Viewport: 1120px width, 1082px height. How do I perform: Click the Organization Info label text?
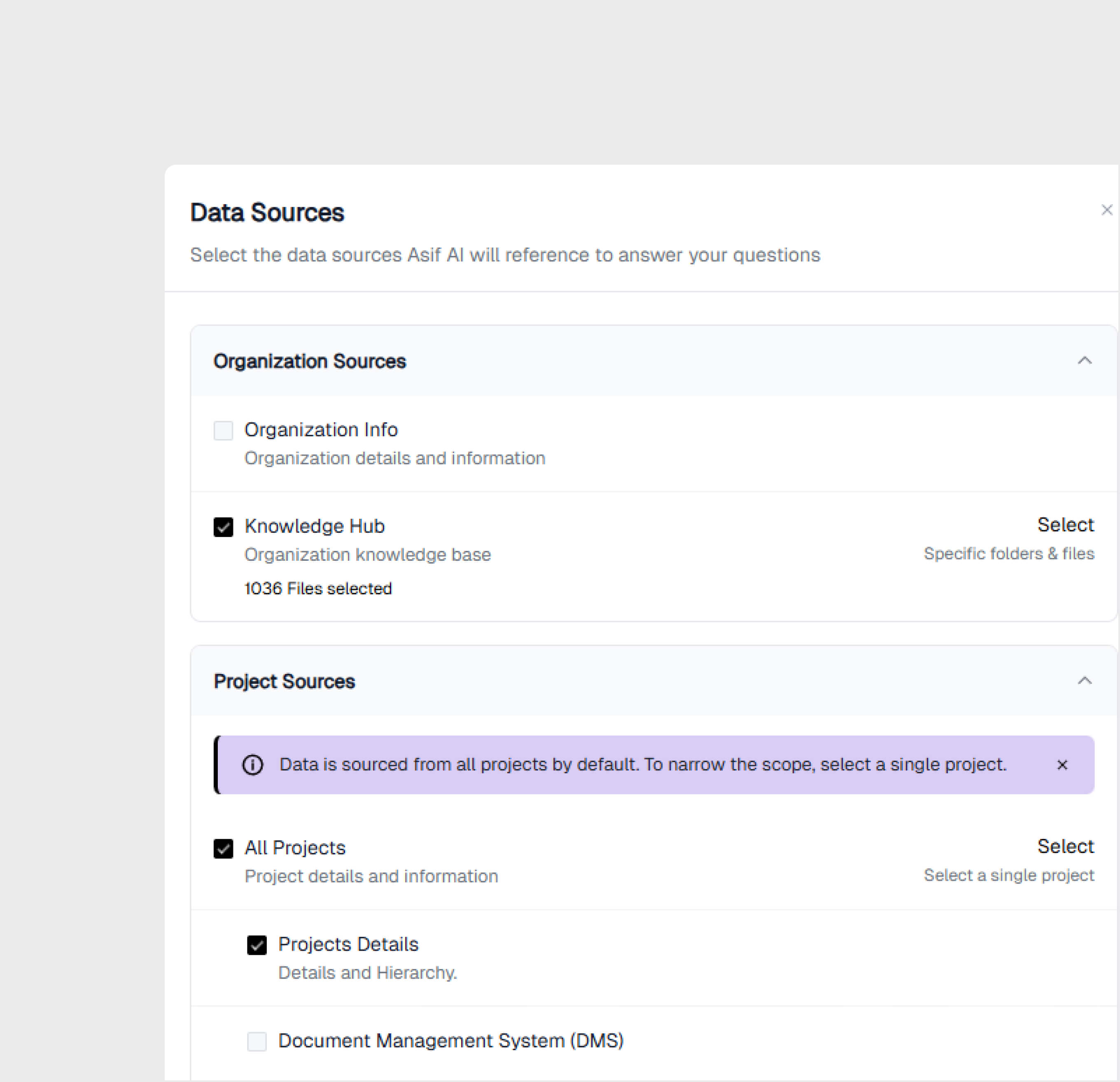pyautogui.click(x=321, y=429)
